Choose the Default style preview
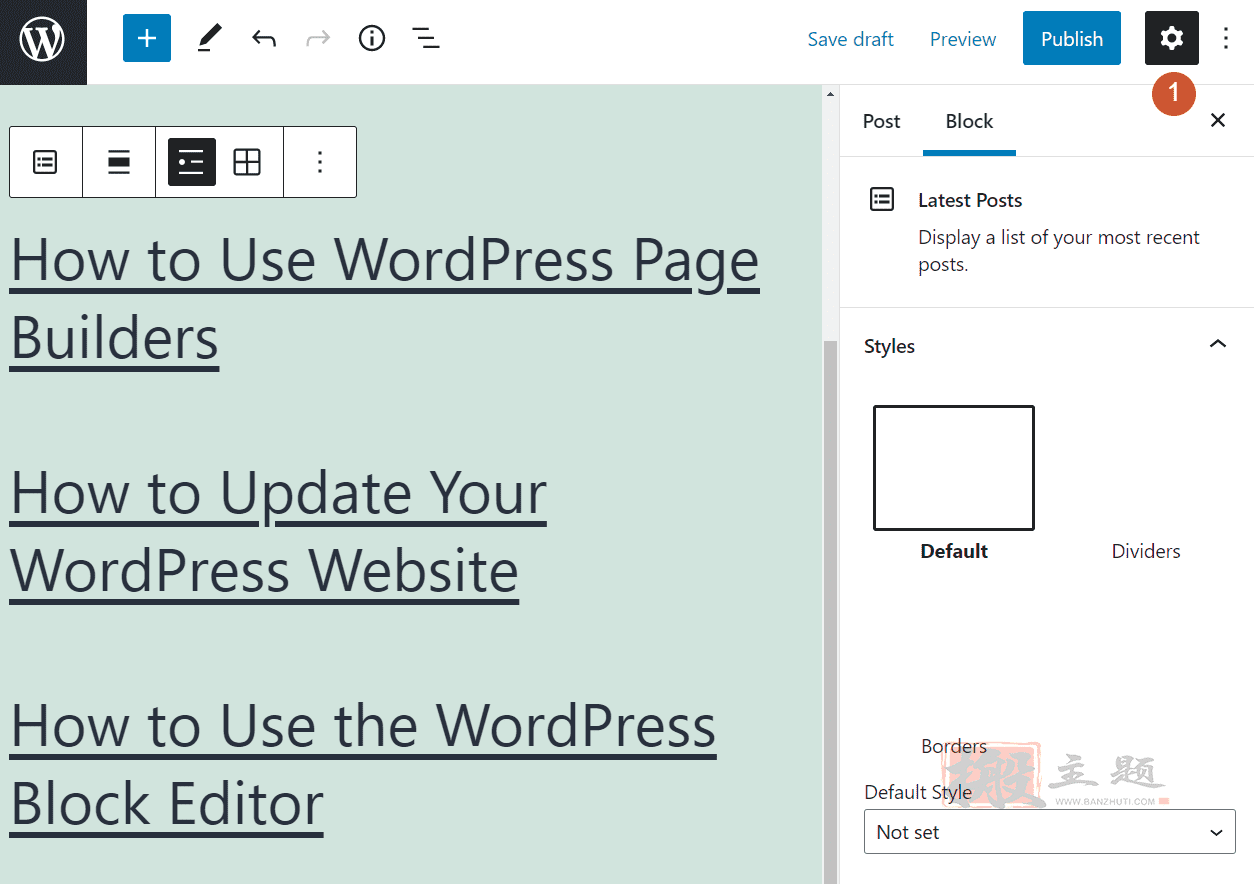Screen dimensions: 1254x884 point(954,468)
